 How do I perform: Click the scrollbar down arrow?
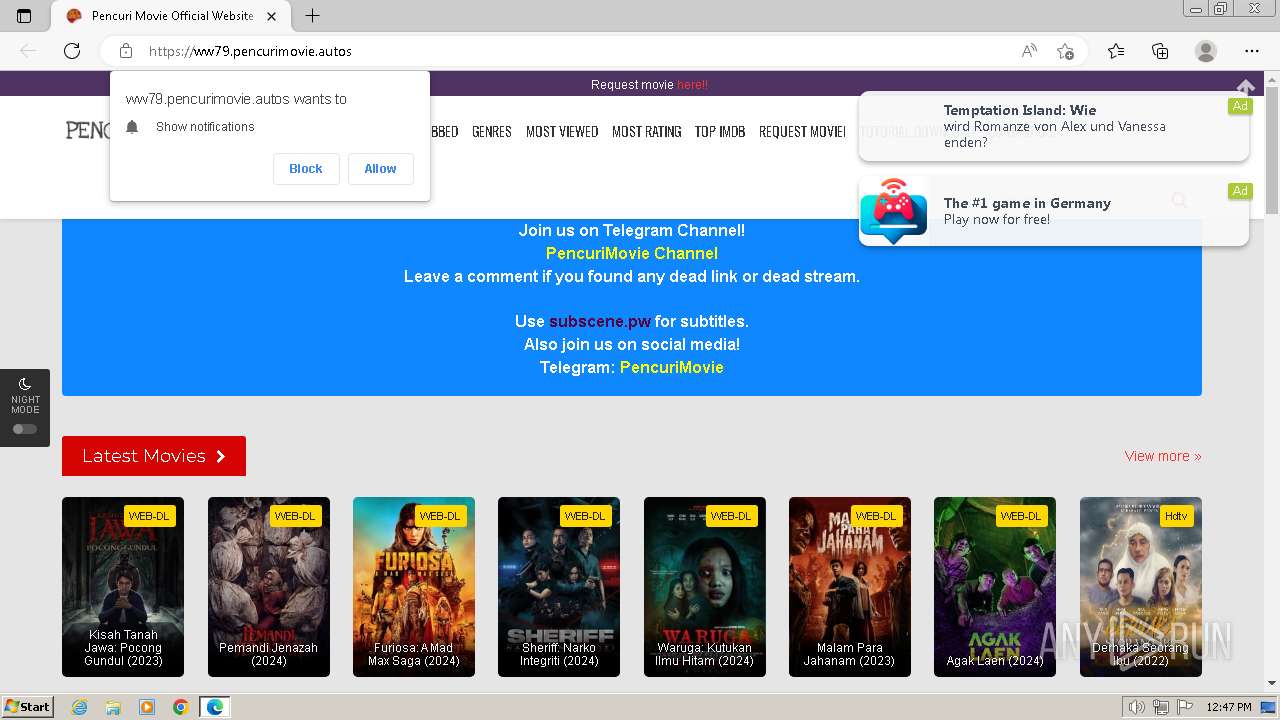point(1272,683)
